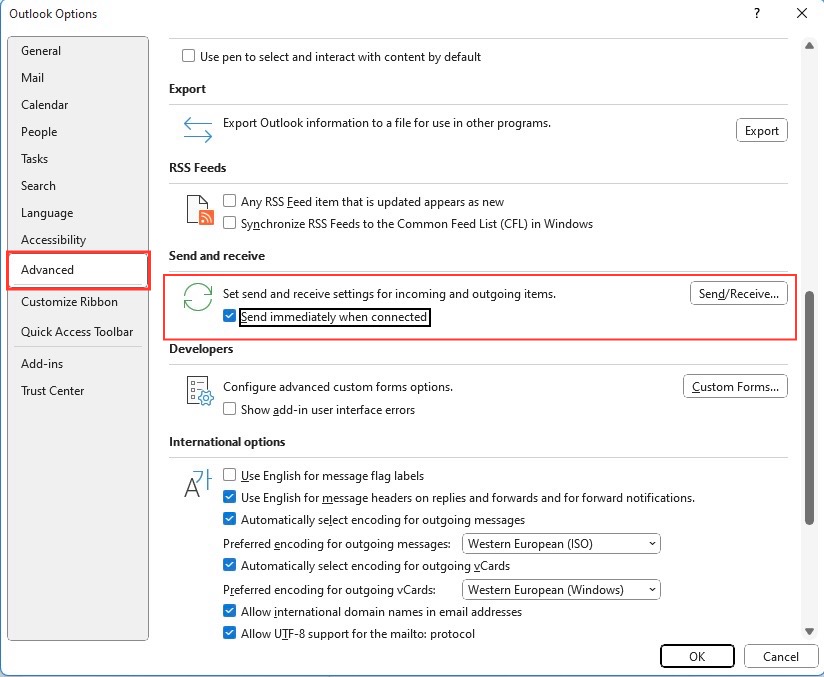Click the custom forms developer icon

(200, 391)
